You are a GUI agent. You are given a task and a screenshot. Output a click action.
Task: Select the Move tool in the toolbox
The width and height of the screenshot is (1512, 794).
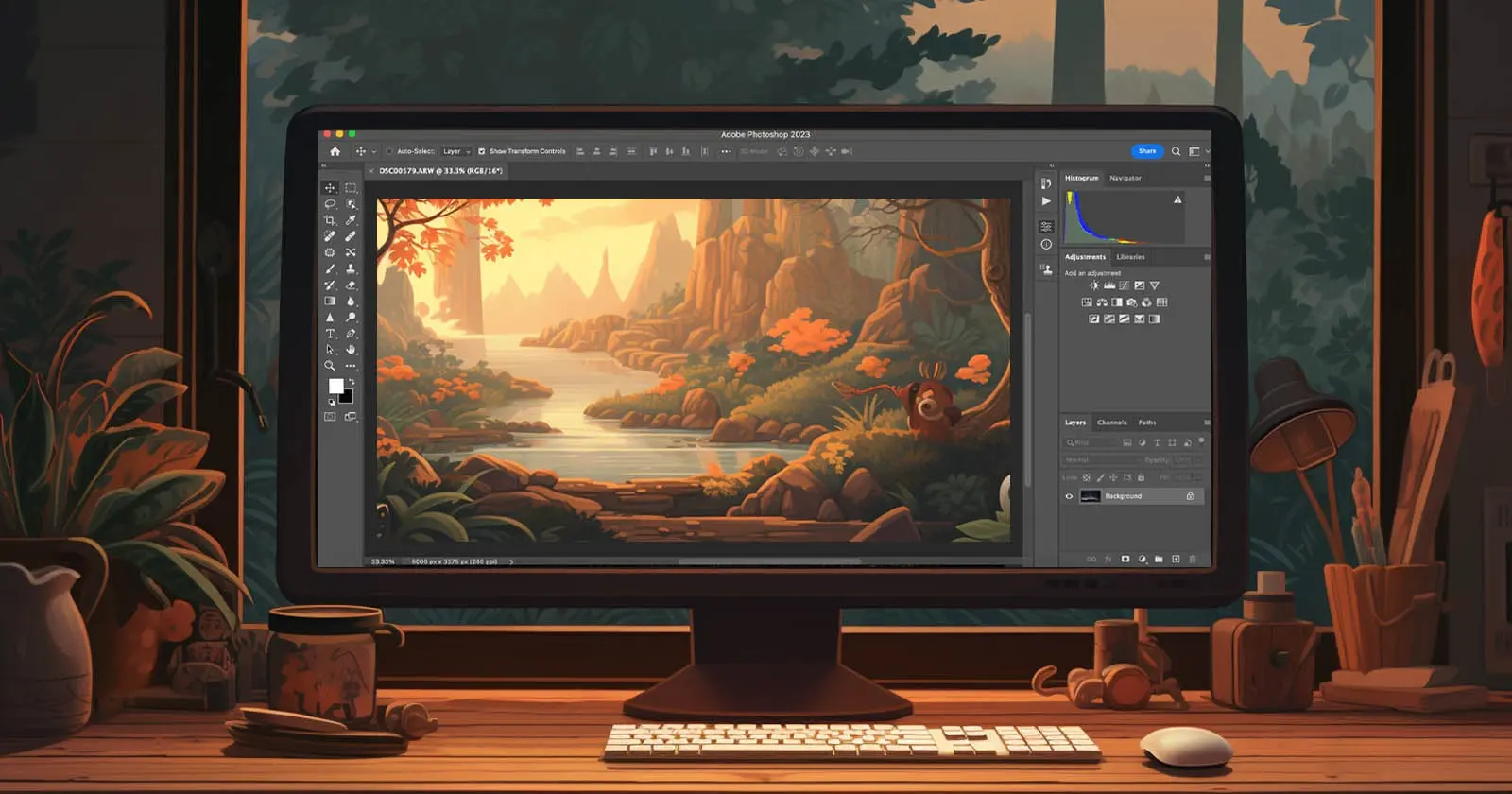(x=330, y=188)
